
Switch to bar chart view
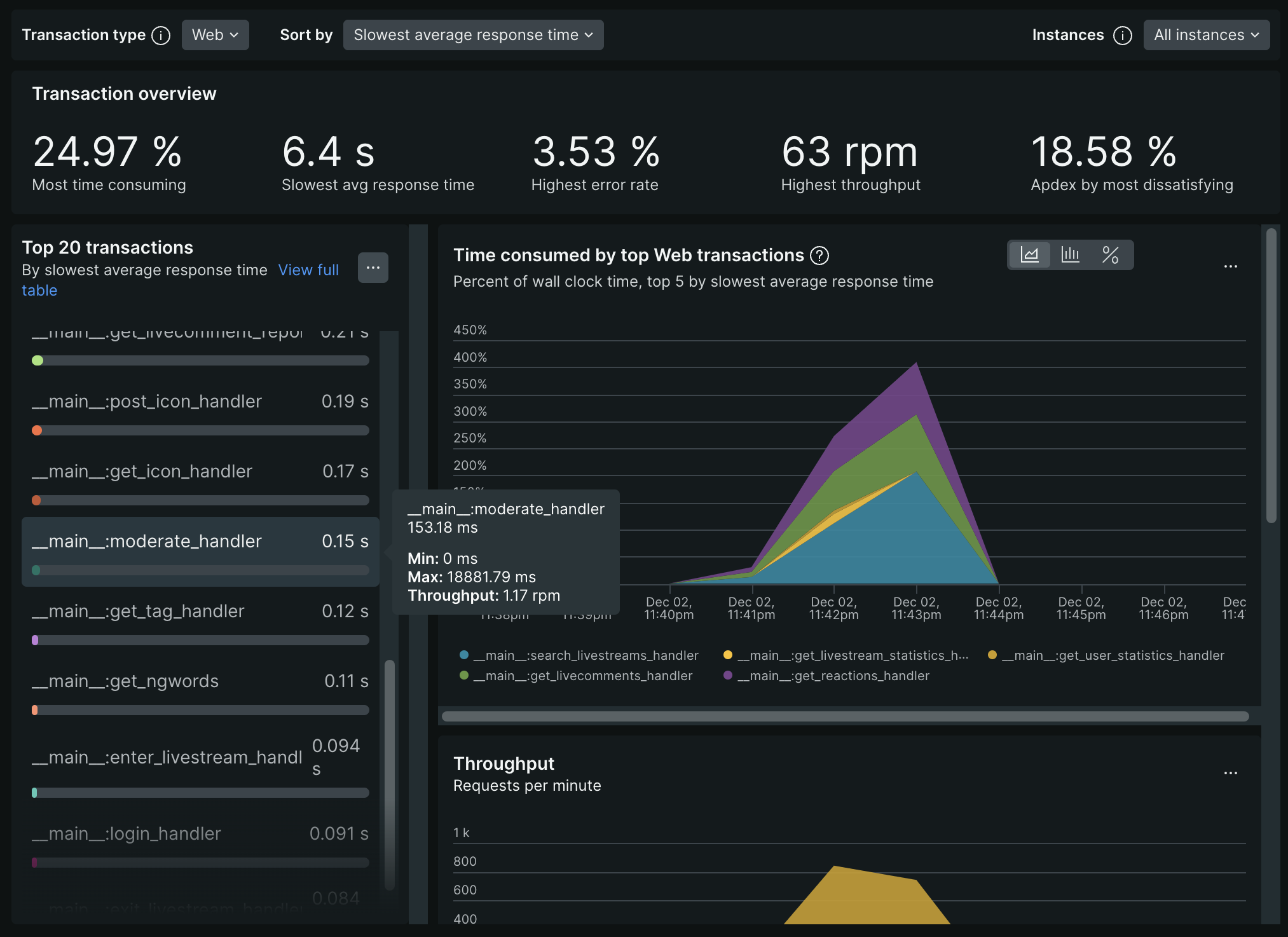coord(1070,255)
